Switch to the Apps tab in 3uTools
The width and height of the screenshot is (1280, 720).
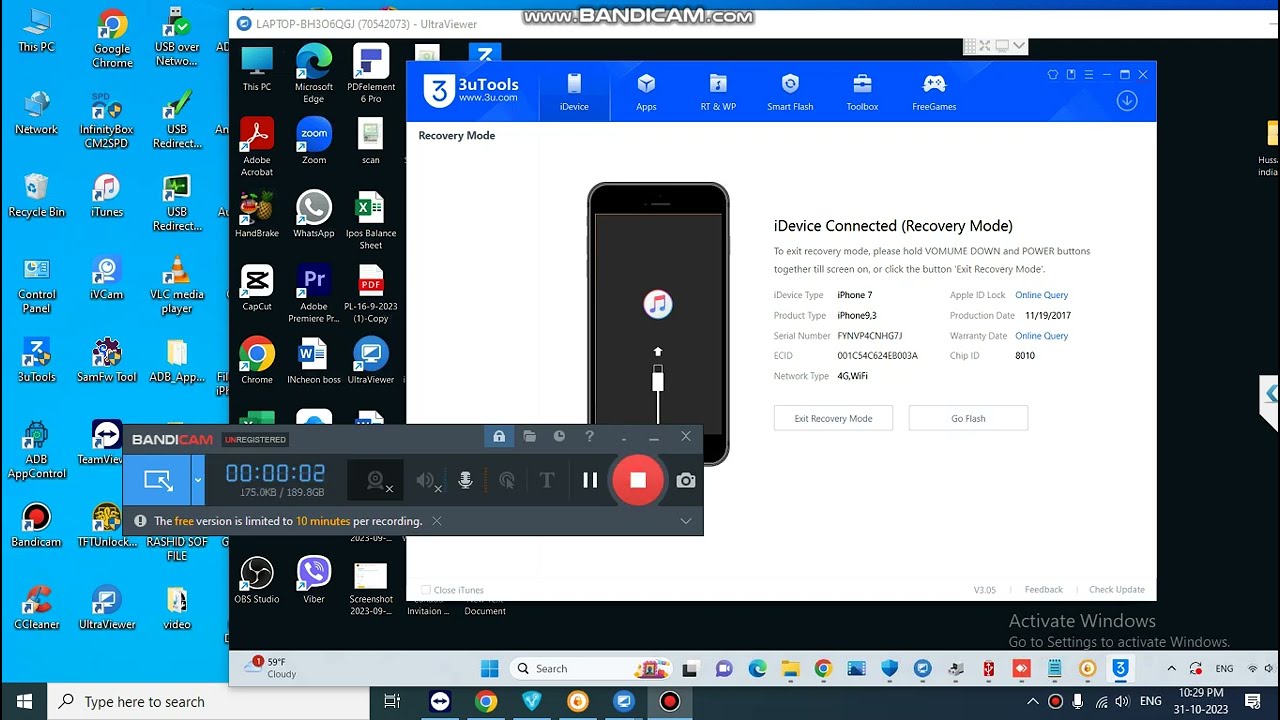tap(646, 92)
